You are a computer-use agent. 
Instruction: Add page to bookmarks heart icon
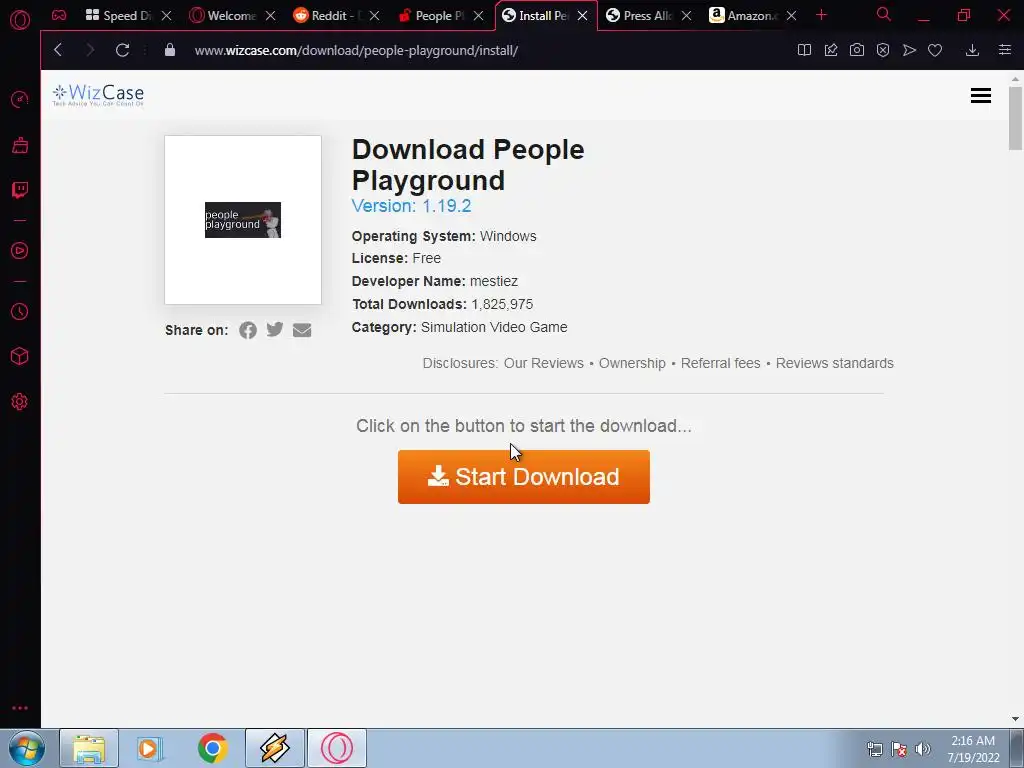tap(935, 50)
